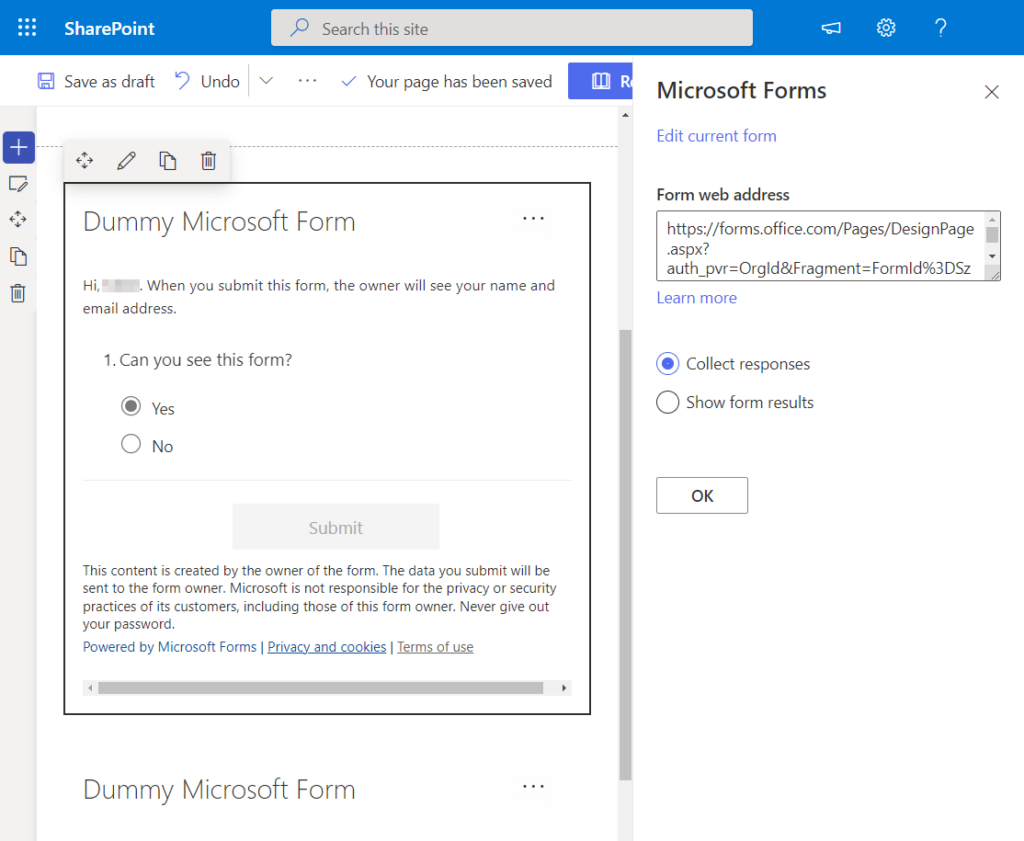Delete section trash icon in left sidebar
Viewport: 1024px width, 841px height.
(18, 293)
